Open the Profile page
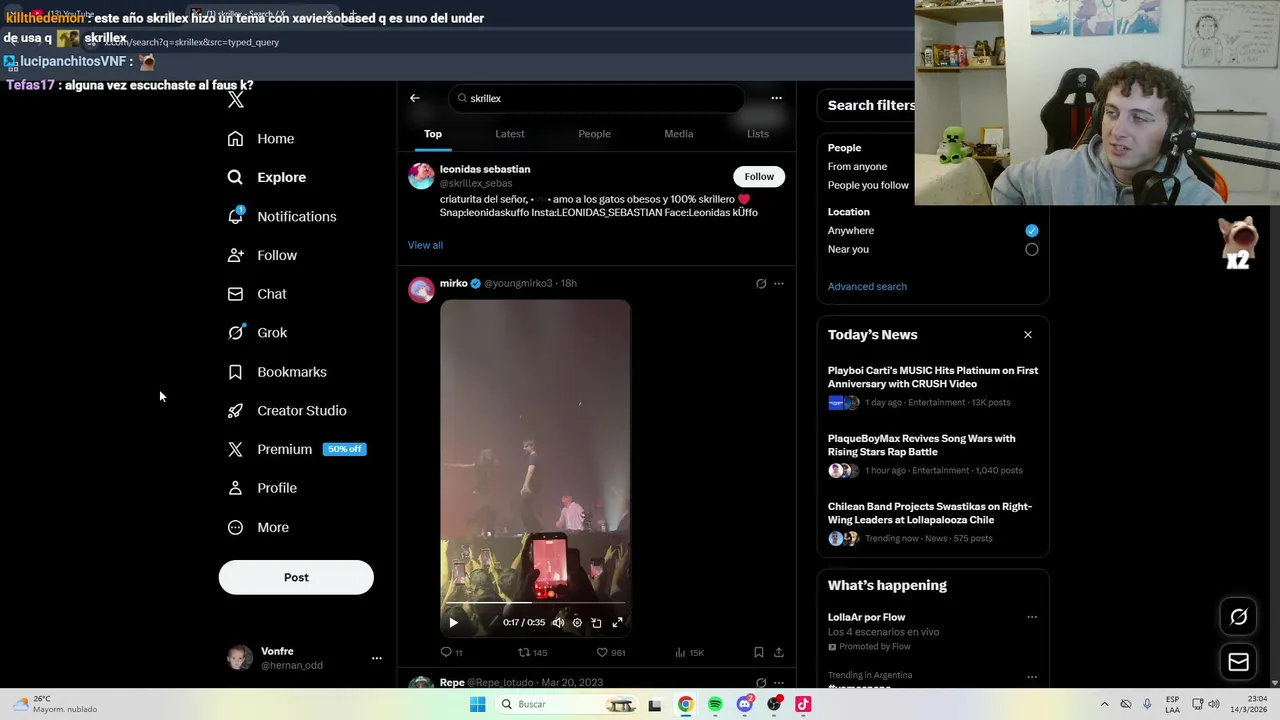 click(x=262, y=488)
